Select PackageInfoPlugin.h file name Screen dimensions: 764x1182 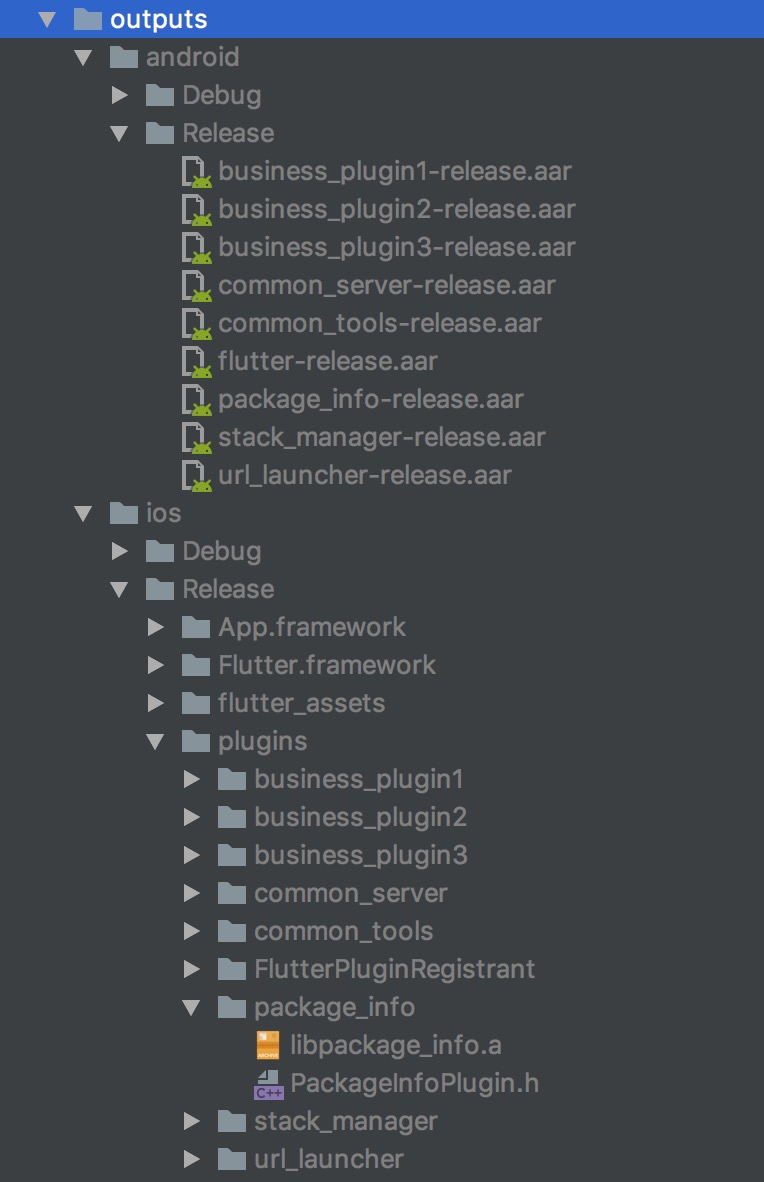click(x=415, y=1084)
